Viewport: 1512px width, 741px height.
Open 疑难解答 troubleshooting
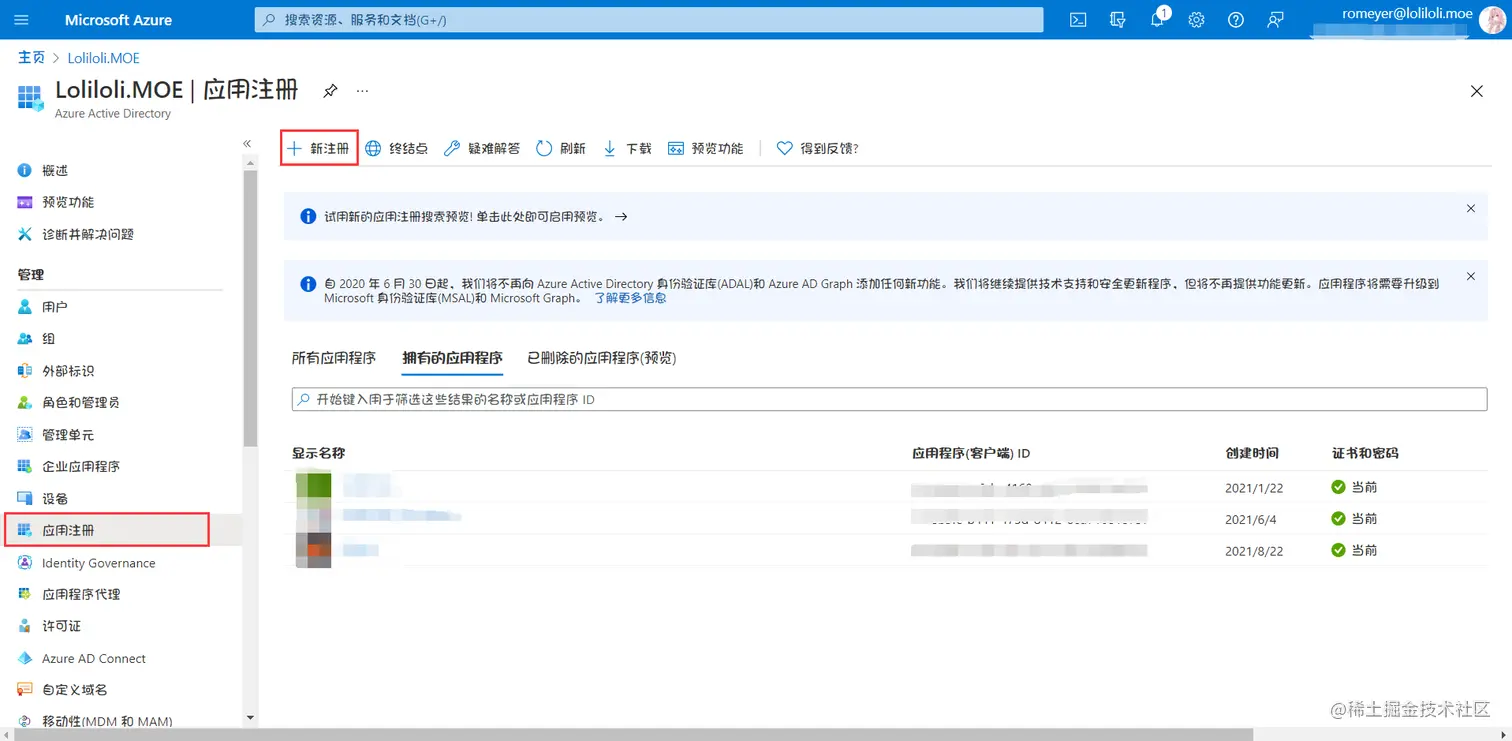point(482,148)
